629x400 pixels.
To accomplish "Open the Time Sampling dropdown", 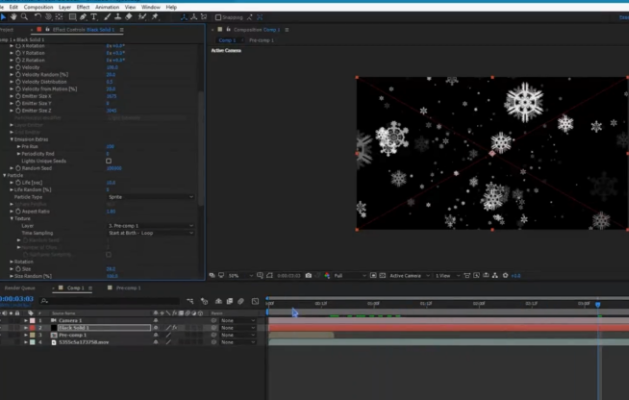I will (x=150, y=233).
